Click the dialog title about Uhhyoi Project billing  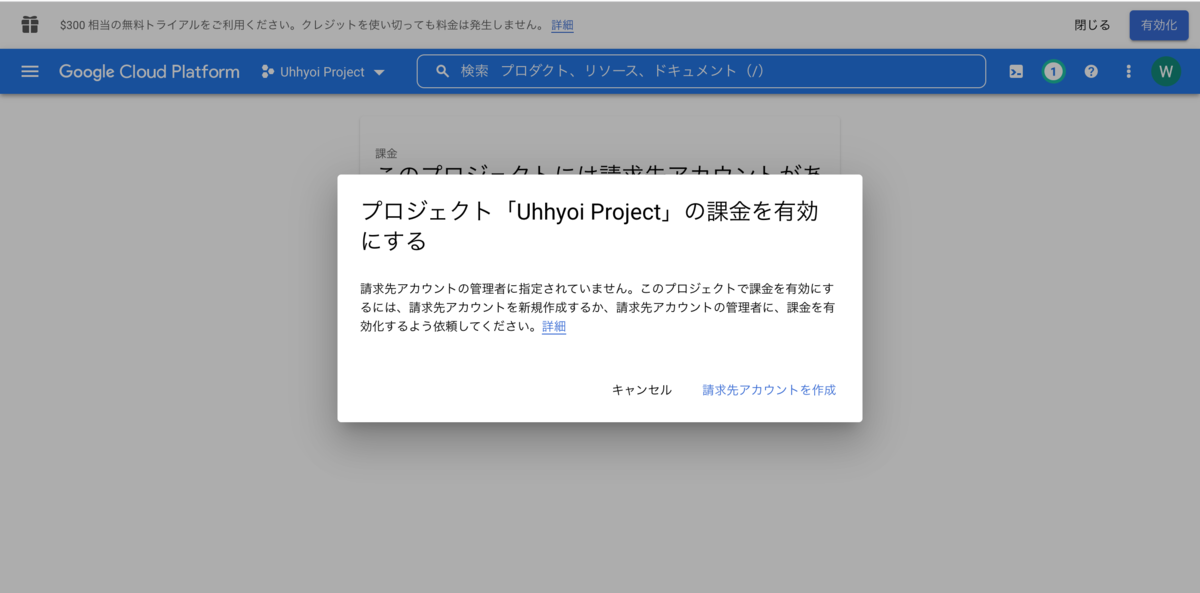pyautogui.click(x=590, y=226)
